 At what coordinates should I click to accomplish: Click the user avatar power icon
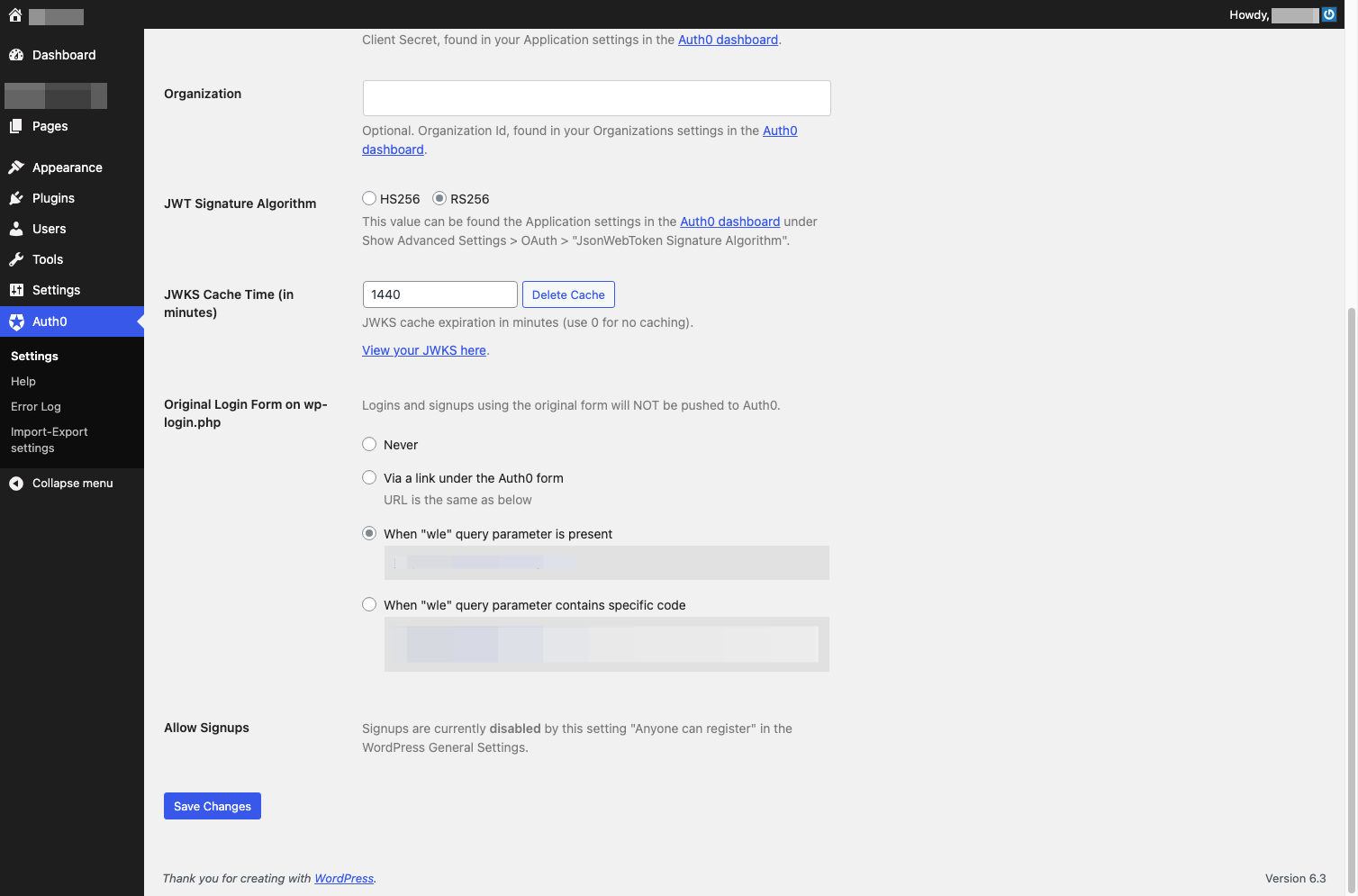coord(1329,14)
